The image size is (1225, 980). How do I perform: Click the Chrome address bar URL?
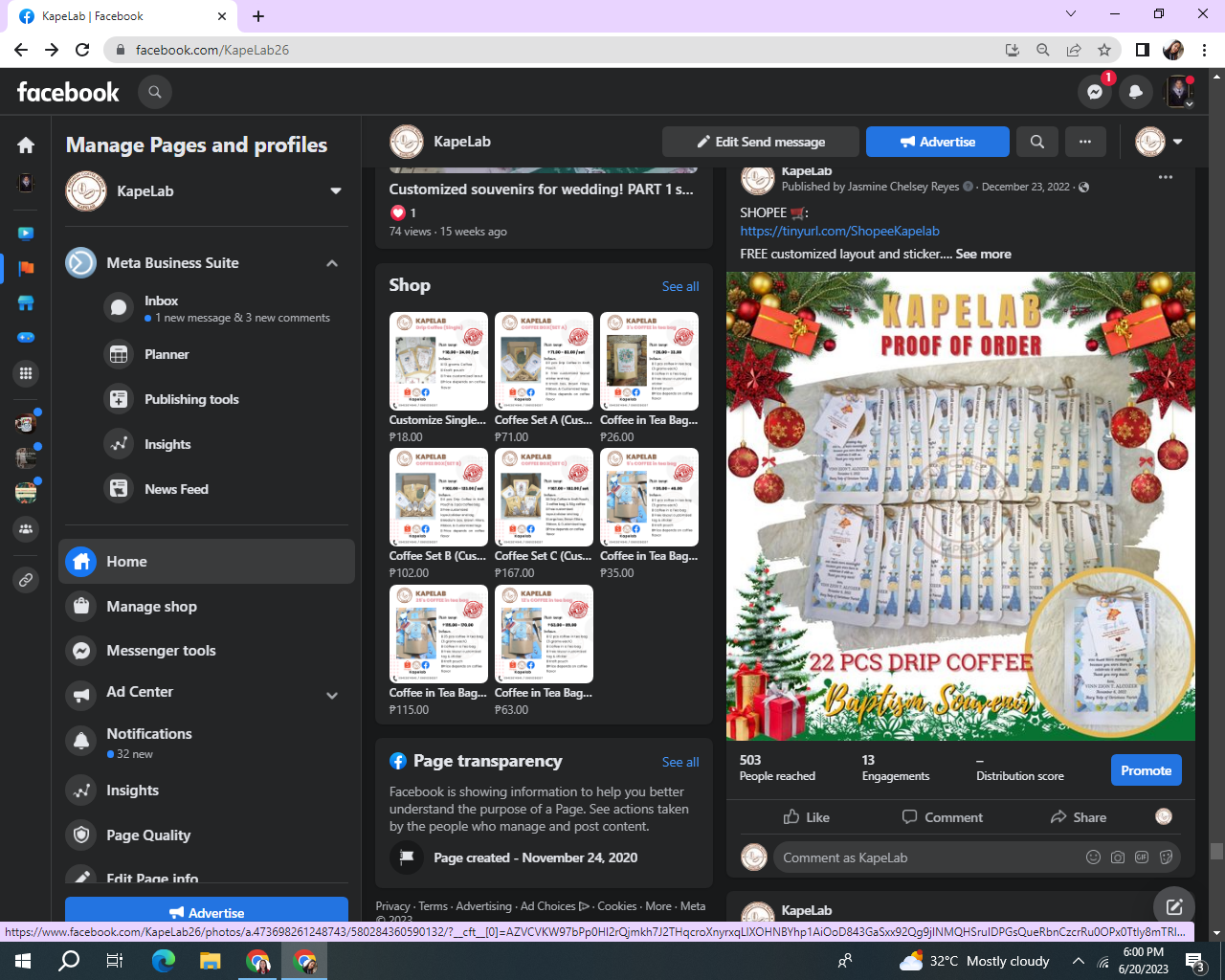point(212,50)
